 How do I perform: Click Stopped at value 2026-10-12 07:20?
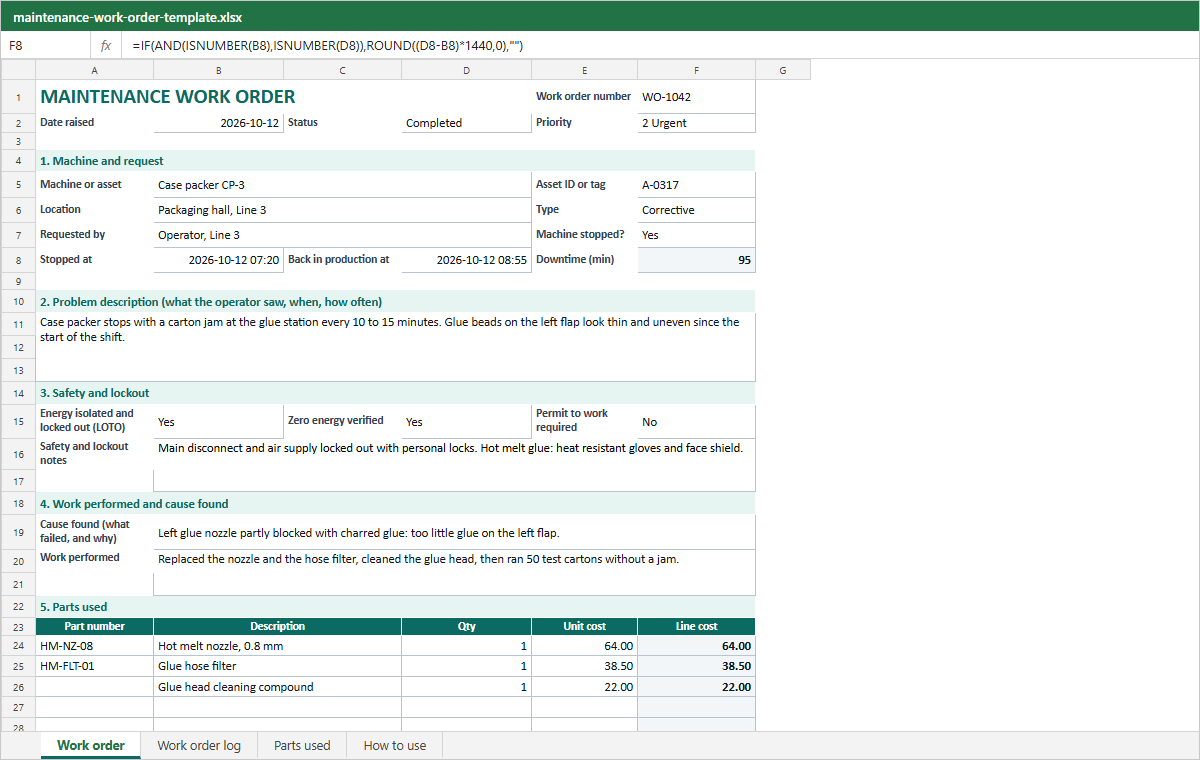coord(219,260)
